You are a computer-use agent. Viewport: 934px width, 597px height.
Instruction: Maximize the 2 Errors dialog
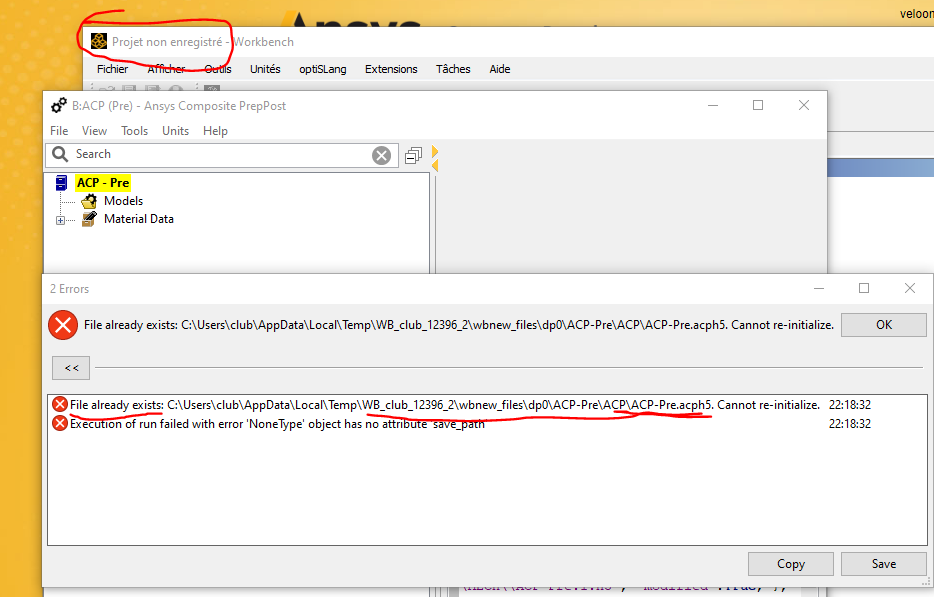click(864, 288)
